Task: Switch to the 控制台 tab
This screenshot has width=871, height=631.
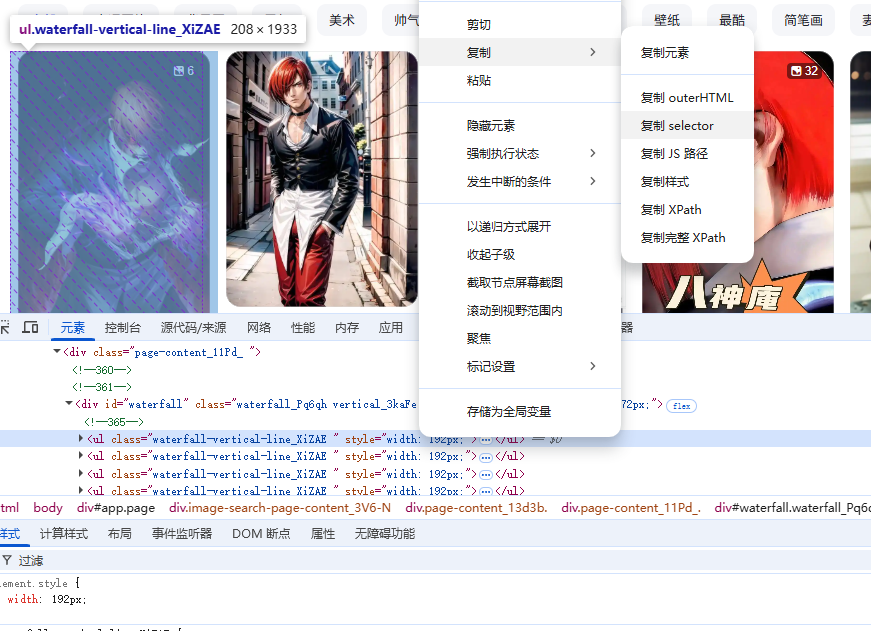Action: (123, 328)
